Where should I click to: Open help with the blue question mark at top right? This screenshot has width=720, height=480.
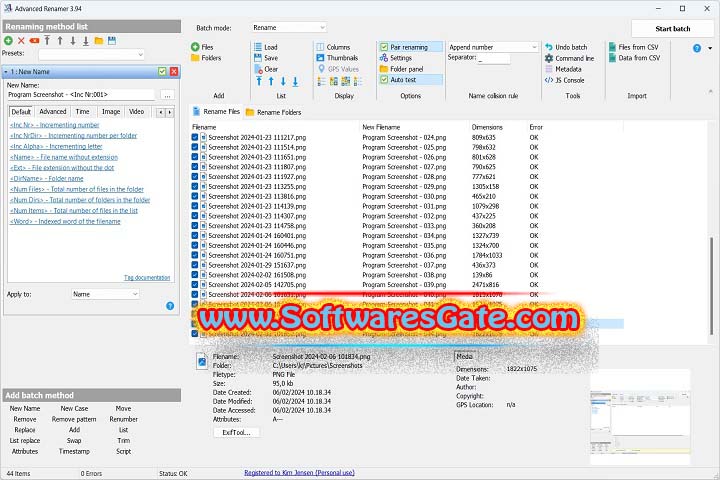pos(697,48)
